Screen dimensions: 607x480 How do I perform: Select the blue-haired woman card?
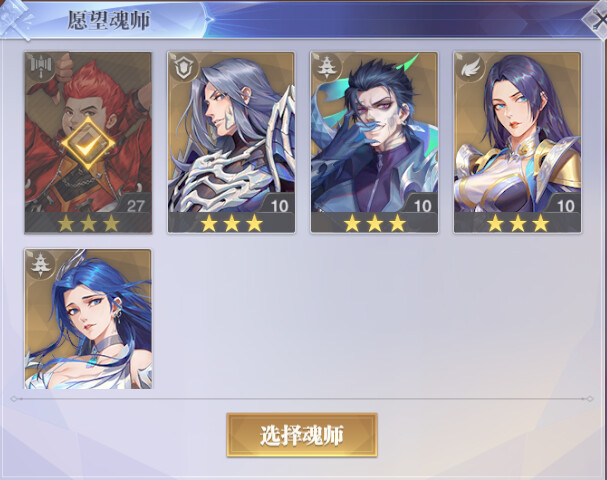pos(88,319)
